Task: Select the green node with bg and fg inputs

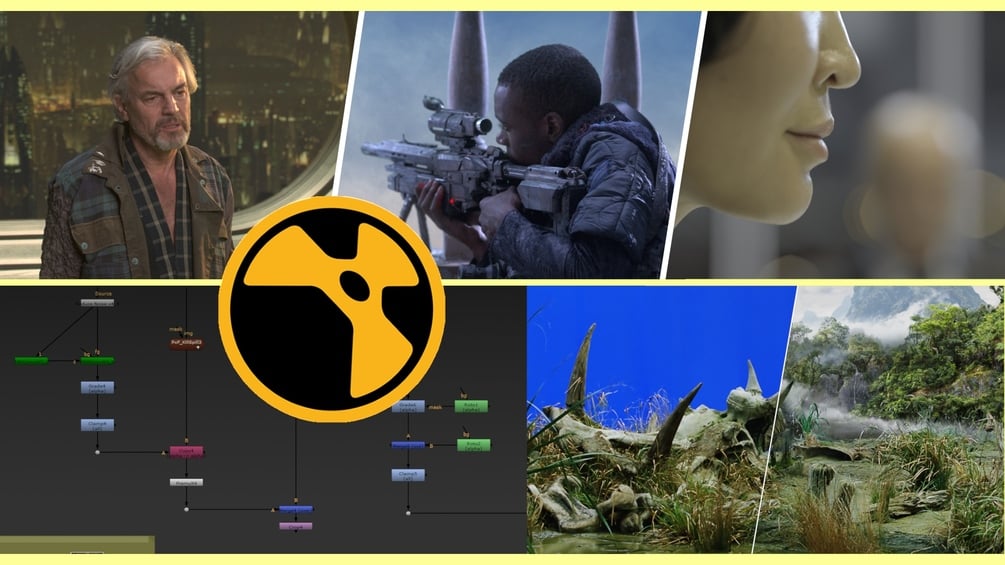Action: point(97,361)
